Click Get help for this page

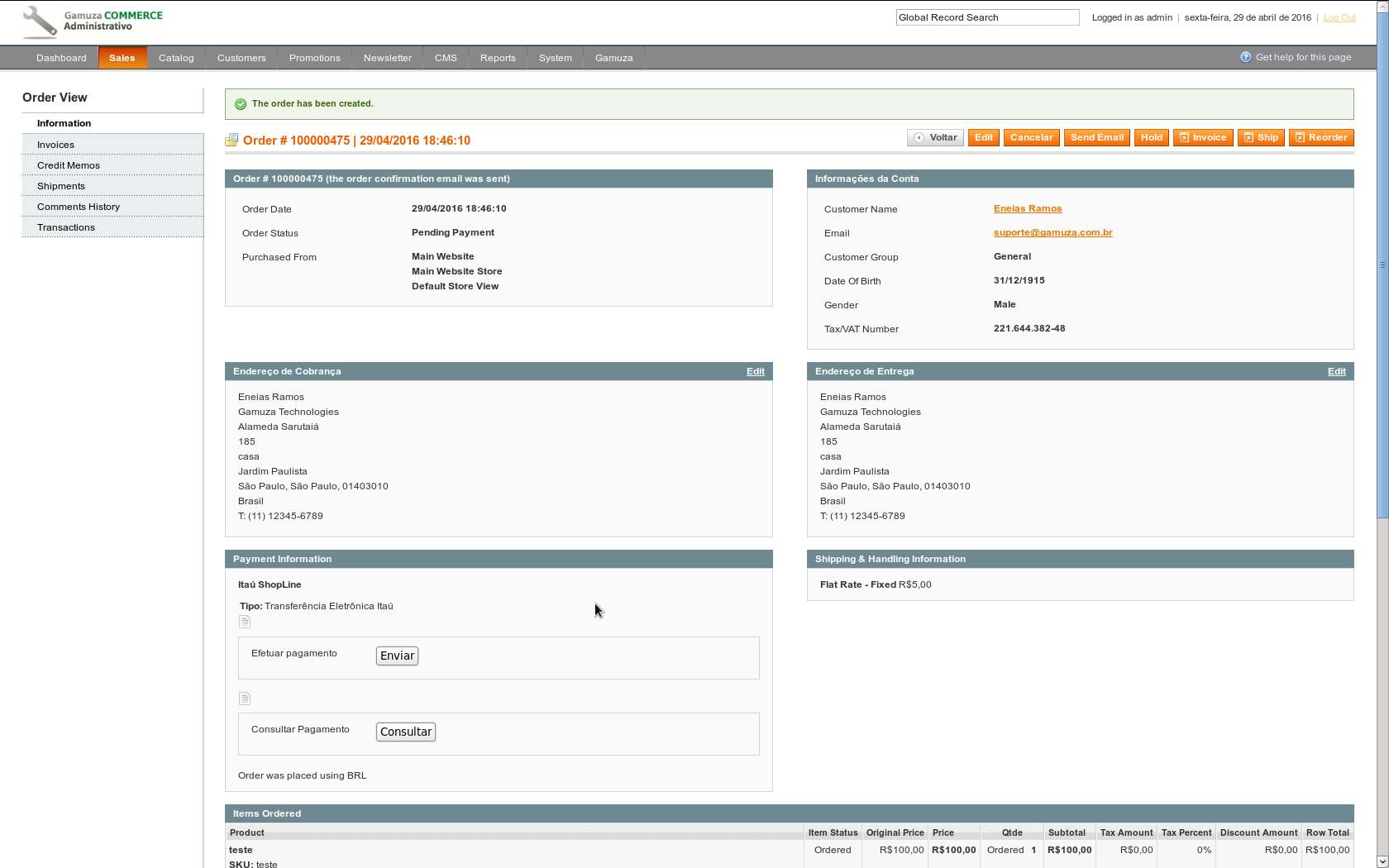[x=1304, y=57]
